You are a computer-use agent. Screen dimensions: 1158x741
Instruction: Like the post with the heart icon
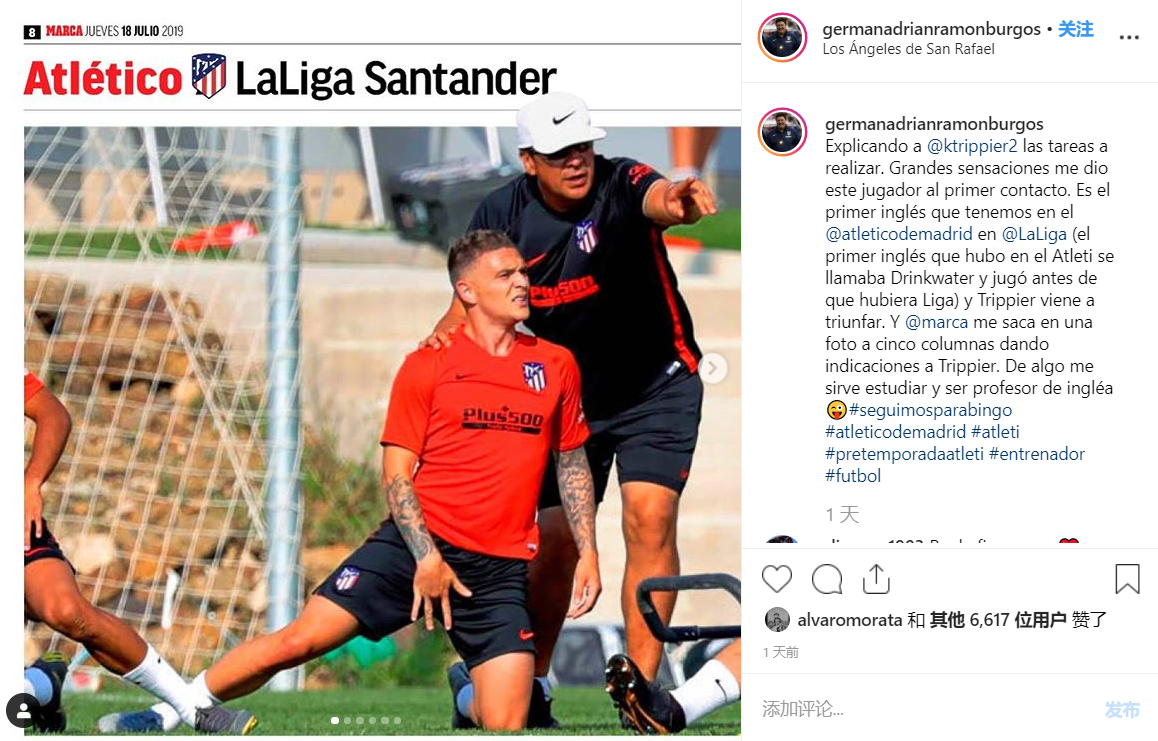point(776,579)
